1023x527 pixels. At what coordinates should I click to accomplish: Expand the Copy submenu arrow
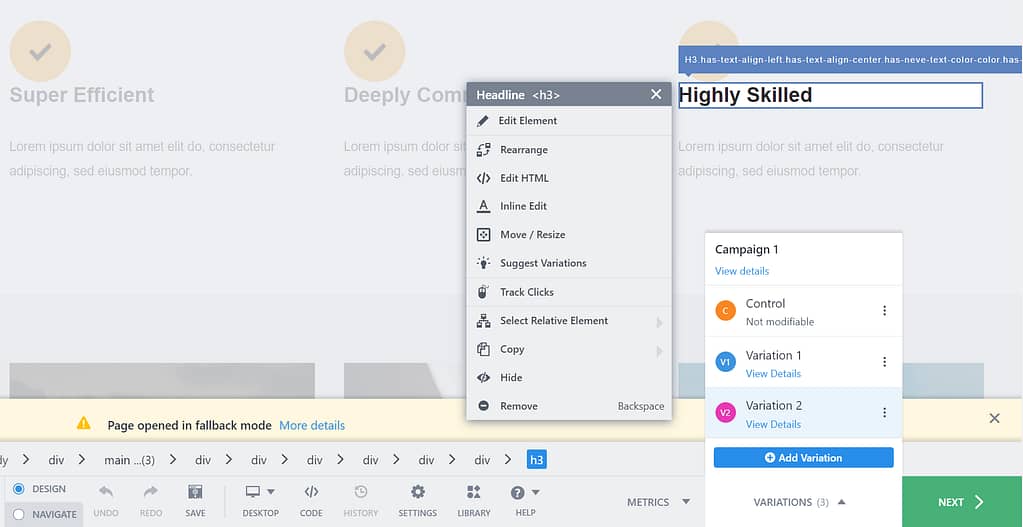coord(659,351)
